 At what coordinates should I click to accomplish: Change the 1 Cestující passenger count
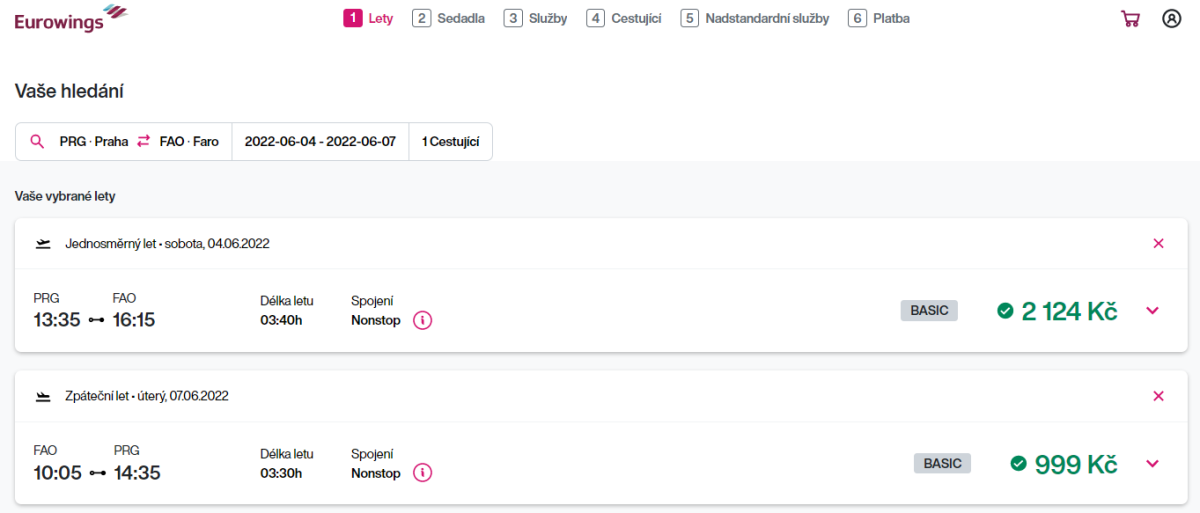tap(450, 142)
